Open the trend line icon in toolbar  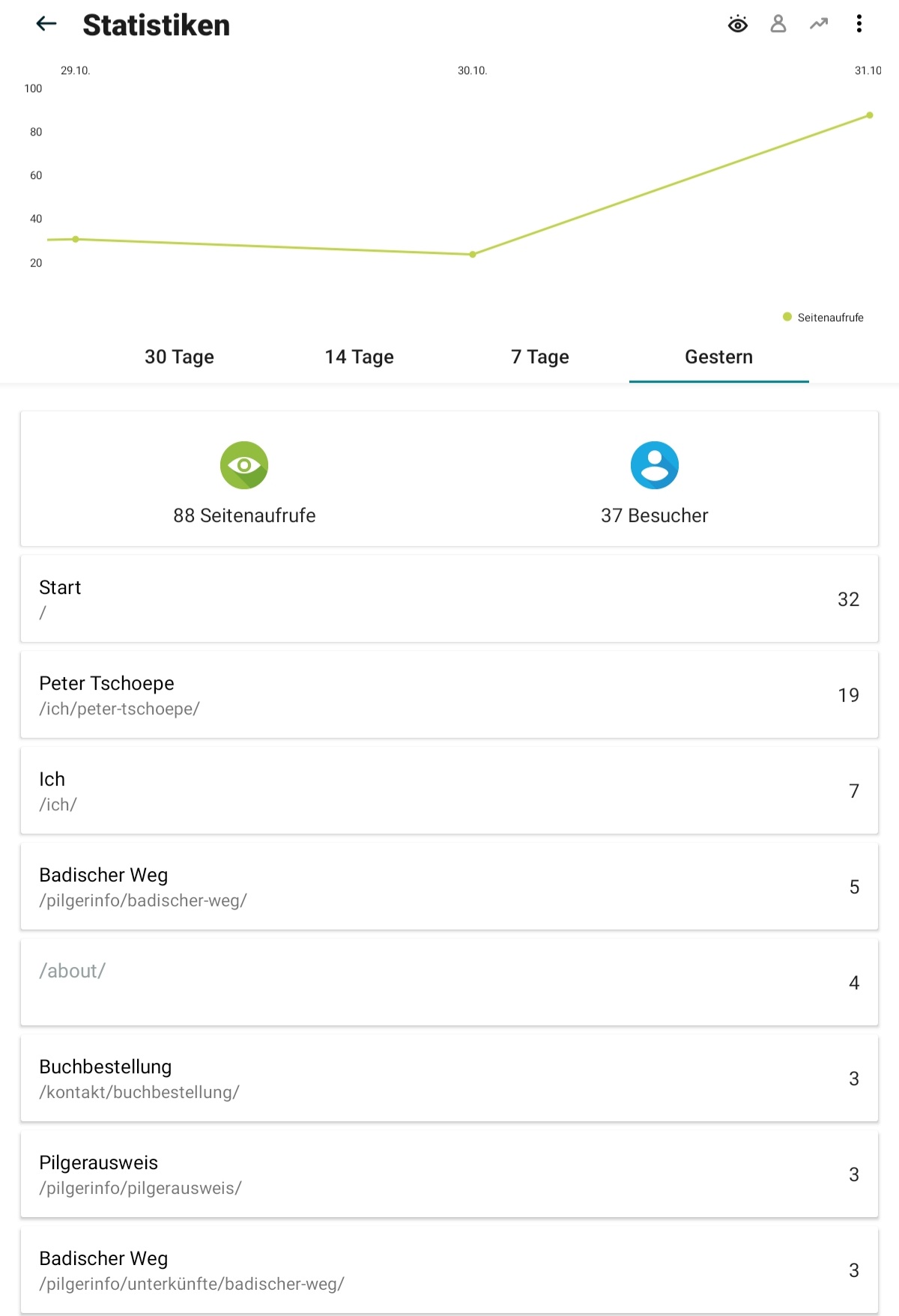click(x=819, y=25)
